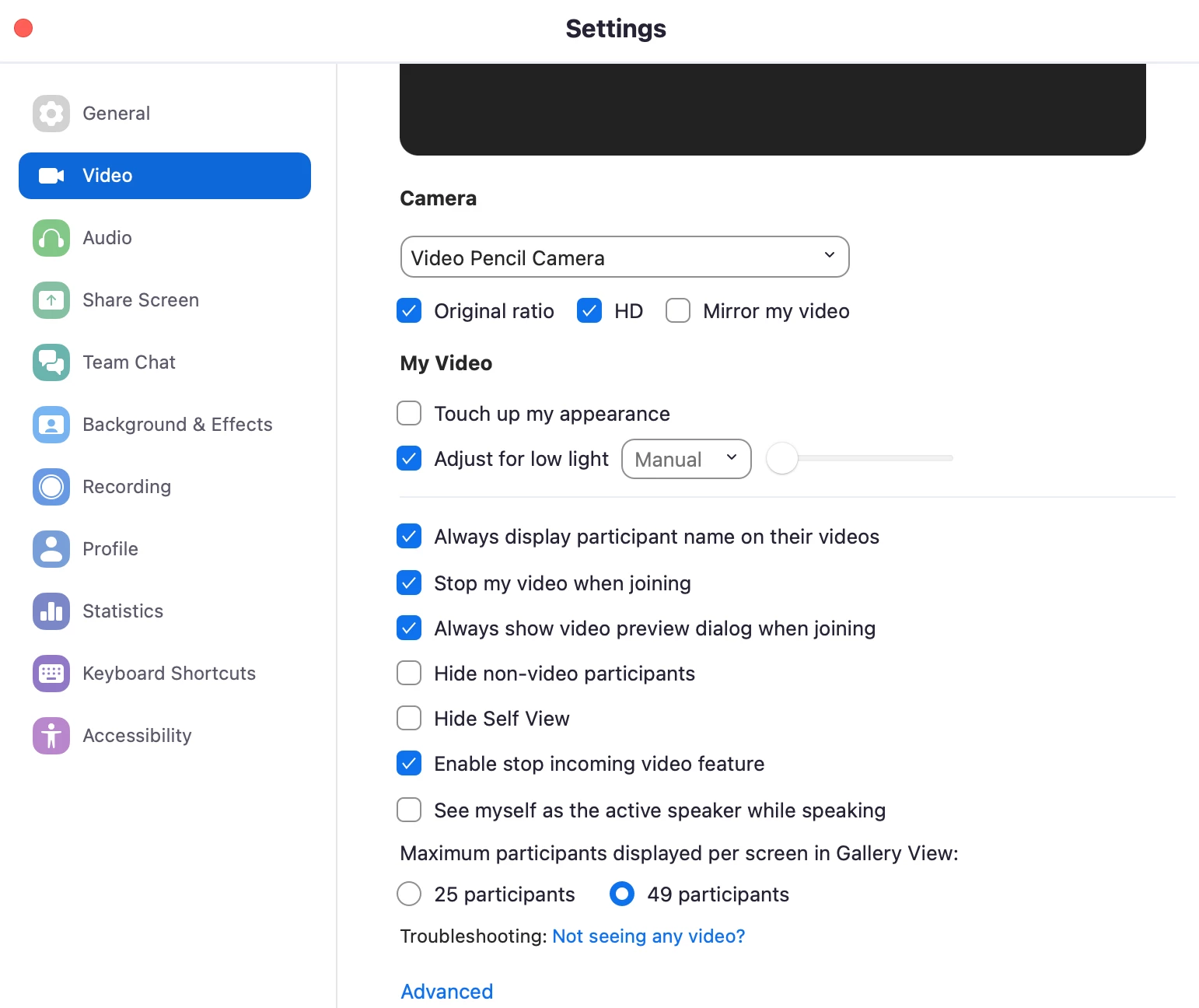Select 49 participants radio button
The image size is (1199, 1008).
(x=622, y=894)
